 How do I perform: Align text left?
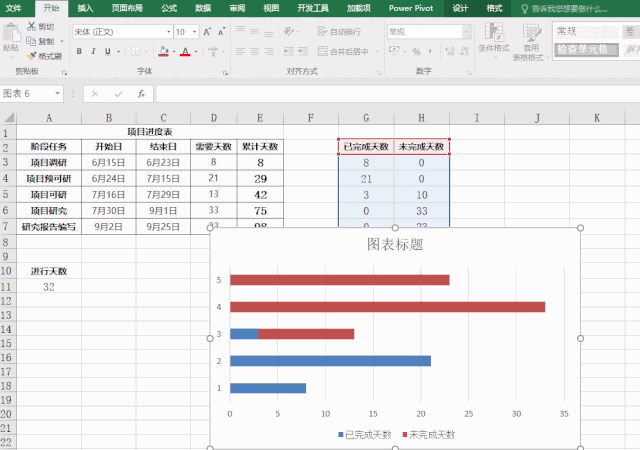point(240,51)
